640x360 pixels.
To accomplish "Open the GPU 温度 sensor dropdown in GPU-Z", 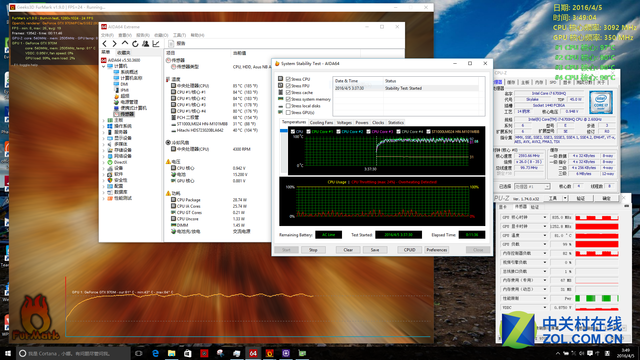I will (x=544, y=236).
